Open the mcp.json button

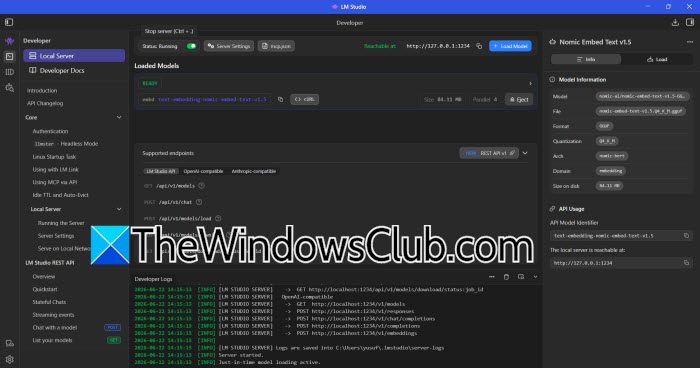276,46
